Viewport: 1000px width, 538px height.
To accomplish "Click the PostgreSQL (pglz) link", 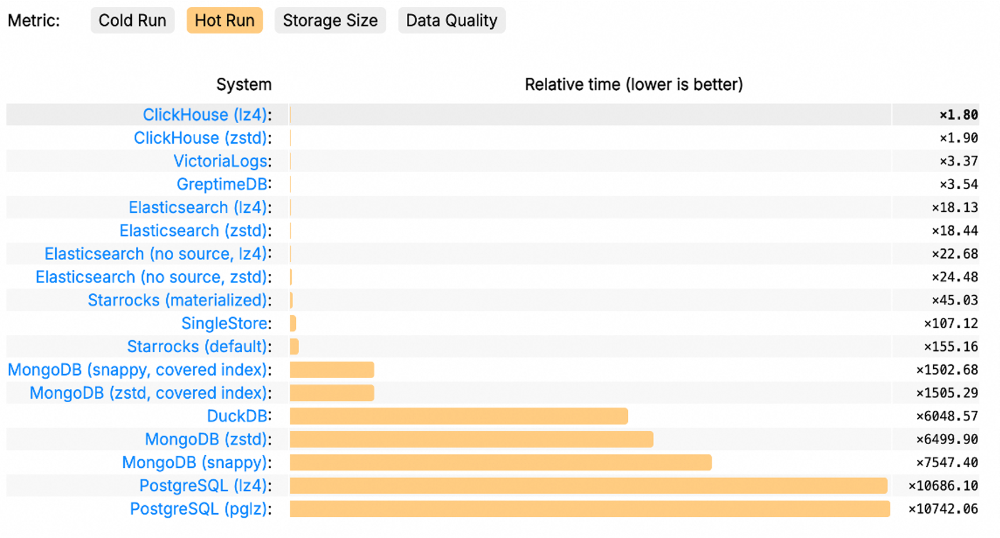I will (199, 509).
